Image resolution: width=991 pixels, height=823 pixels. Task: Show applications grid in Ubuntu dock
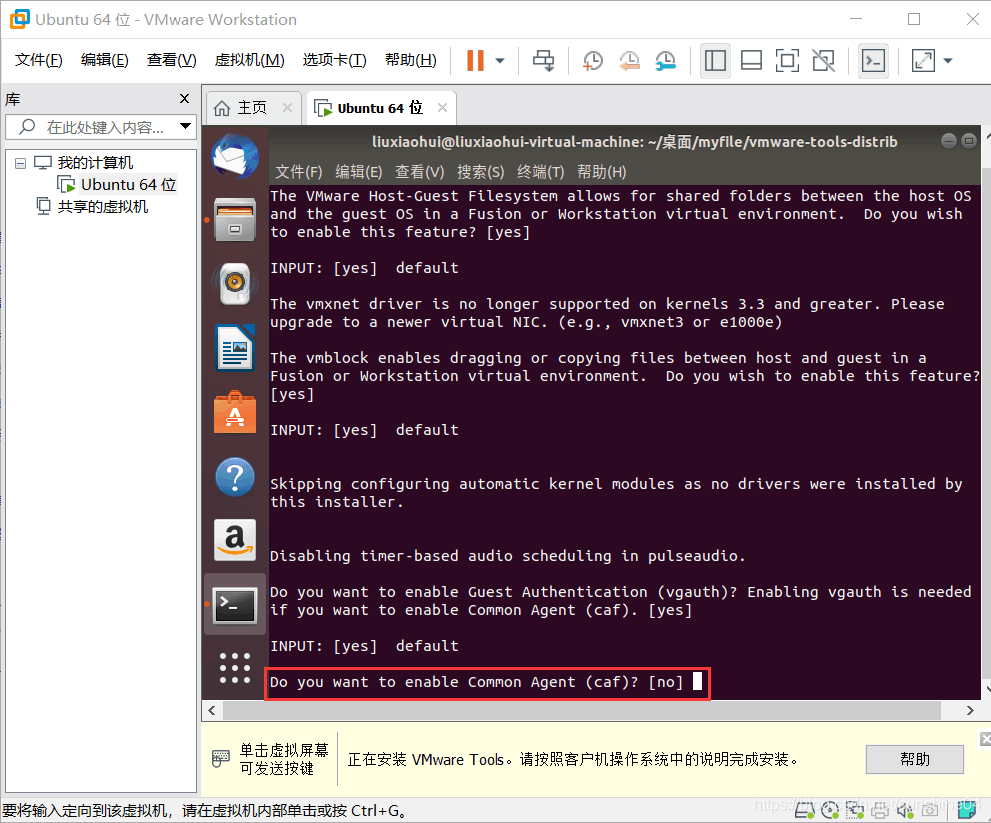click(x=235, y=668)
